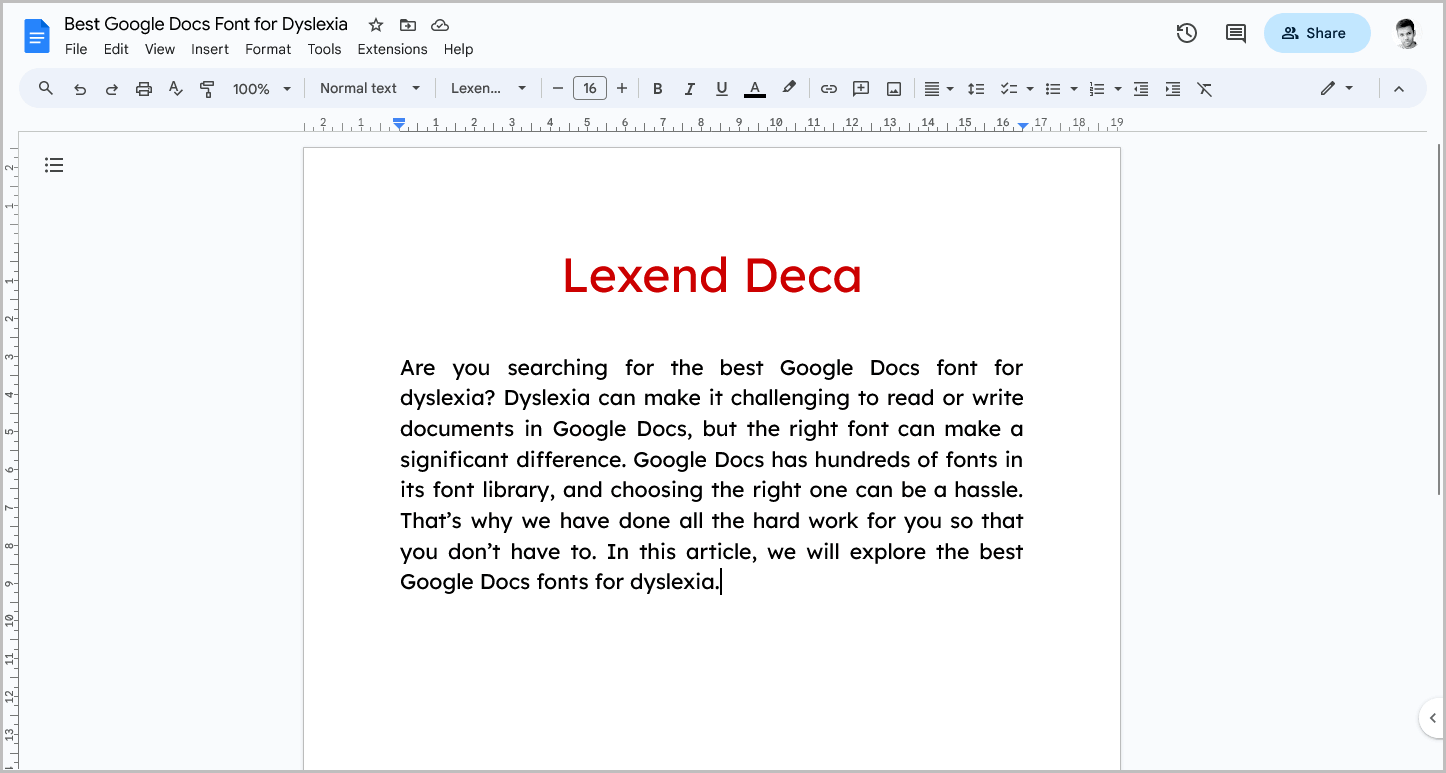
Task: Click the font size field showing 16
Action: [590, 88]
